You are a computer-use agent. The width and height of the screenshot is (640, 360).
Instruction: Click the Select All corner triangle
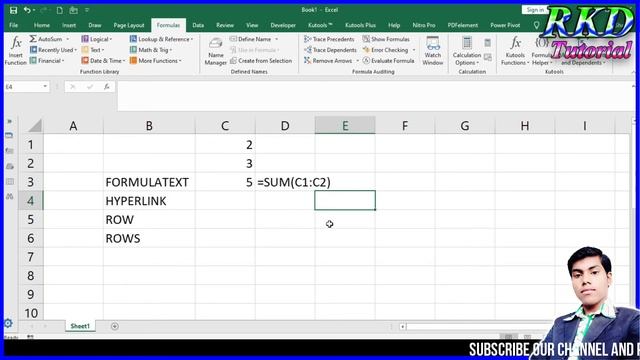point(35,126)
